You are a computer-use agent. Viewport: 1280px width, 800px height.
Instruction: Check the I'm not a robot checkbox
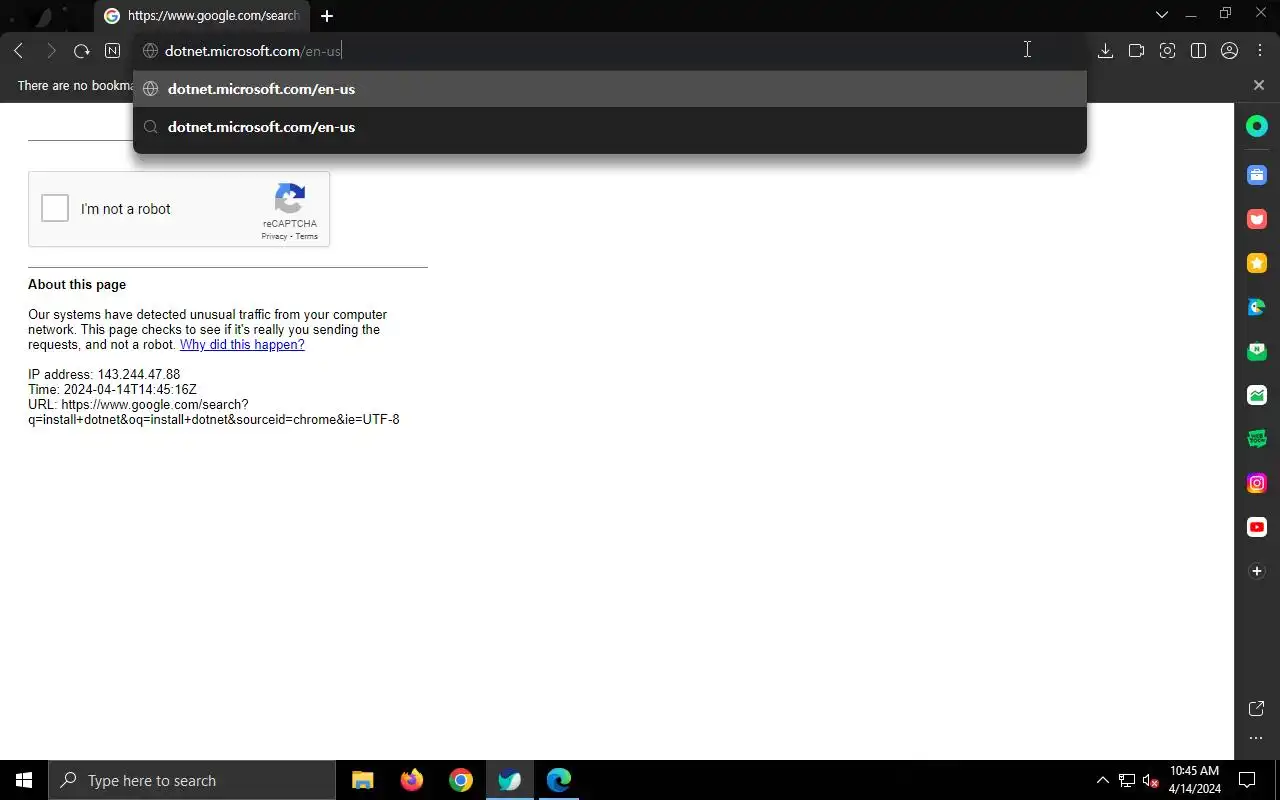pyautogui.click(x=55, y=208)
